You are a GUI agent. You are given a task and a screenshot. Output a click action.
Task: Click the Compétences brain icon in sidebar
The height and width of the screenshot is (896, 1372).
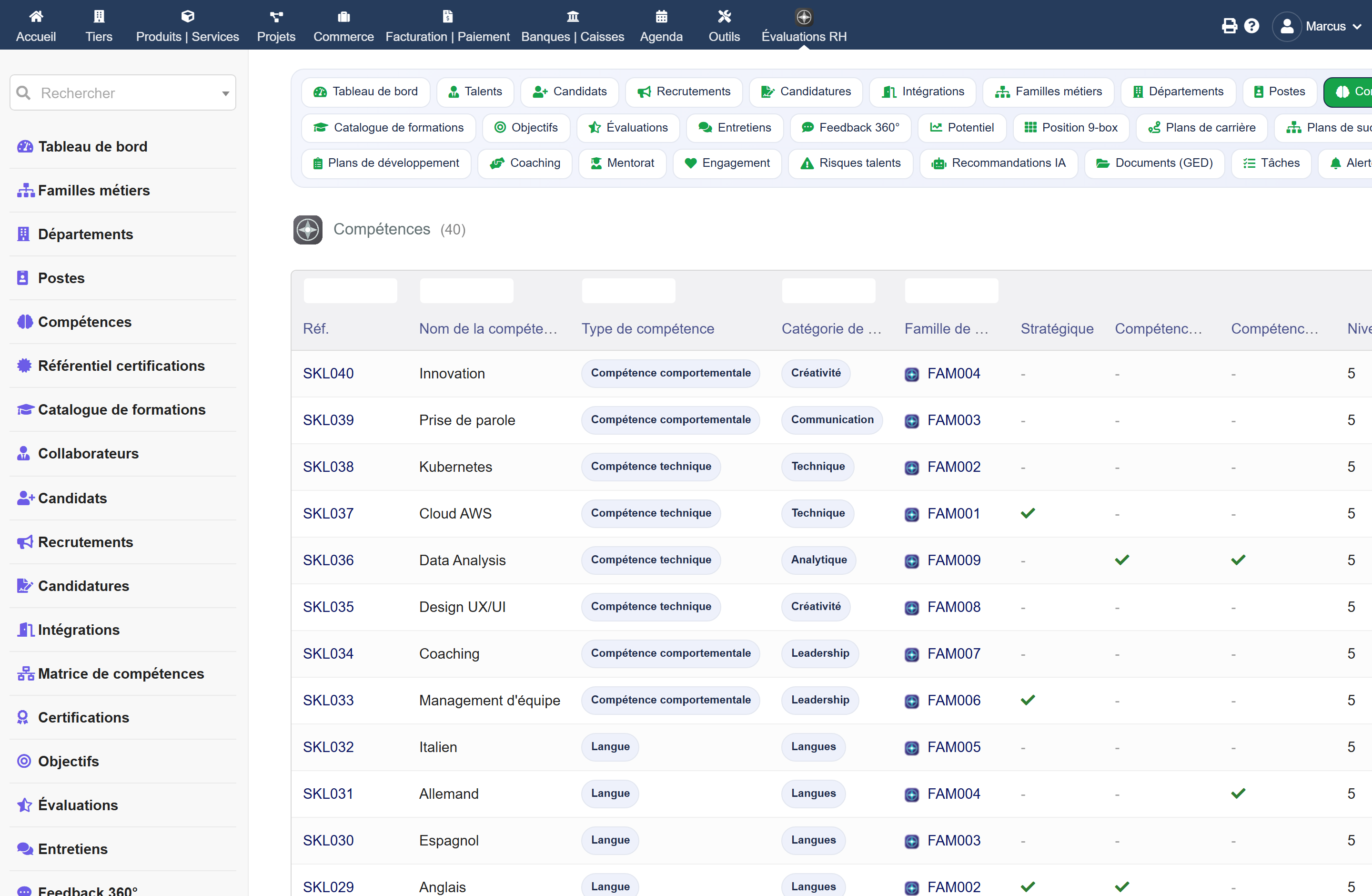(x=25, y=322)
